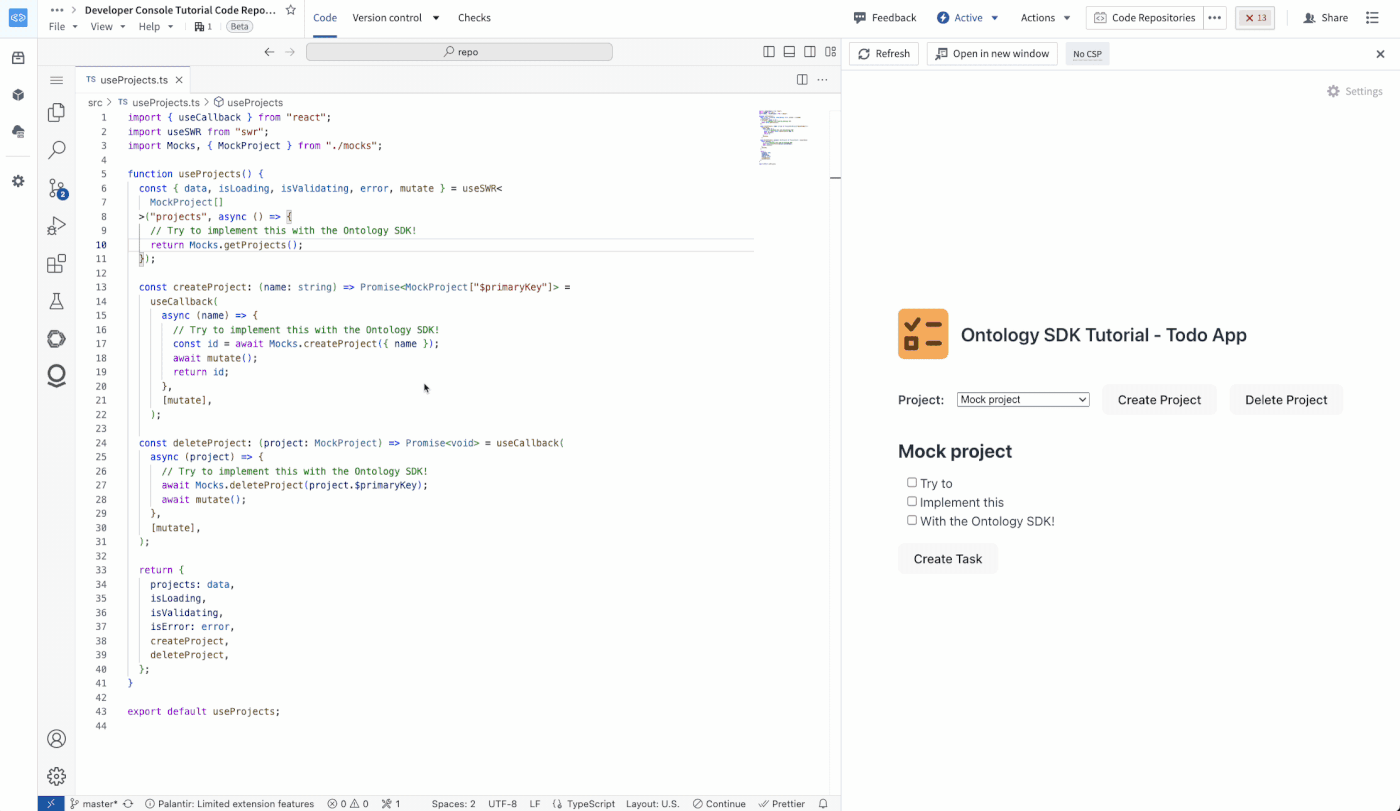Open editor More Actions ellipsis

pyautogui.click(x=823, y=80)
